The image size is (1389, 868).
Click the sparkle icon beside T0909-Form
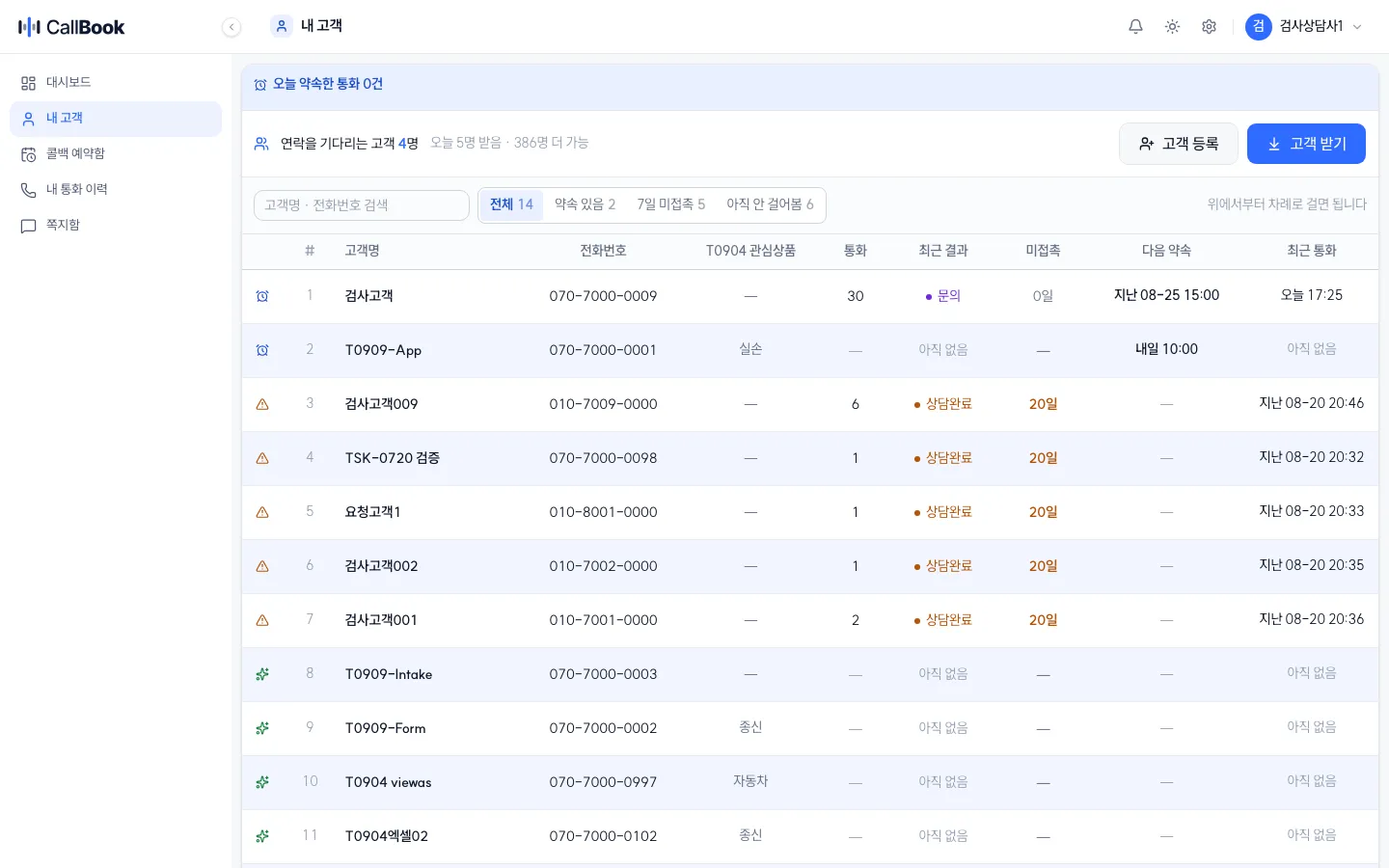tap(262, 728)
